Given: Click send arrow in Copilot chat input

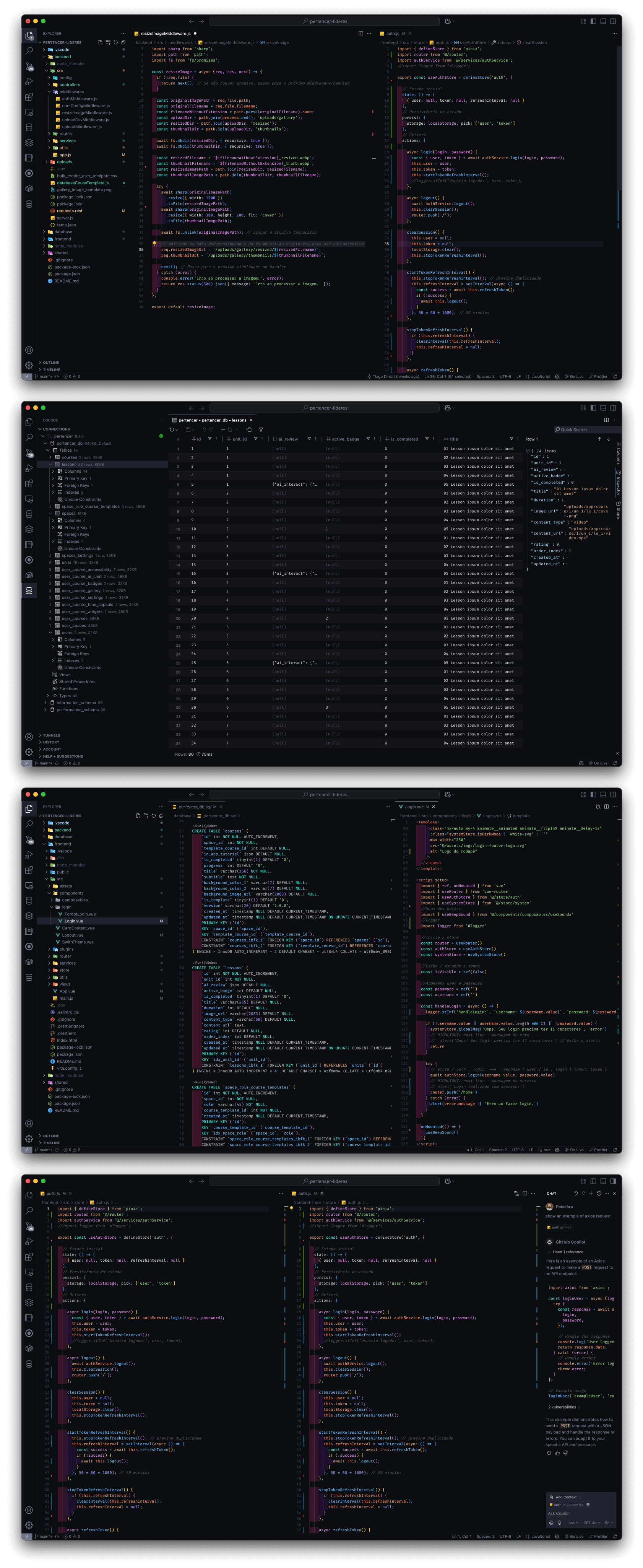Looking at the screenshot, I should pyautogui.click(x=607, y=1522).
